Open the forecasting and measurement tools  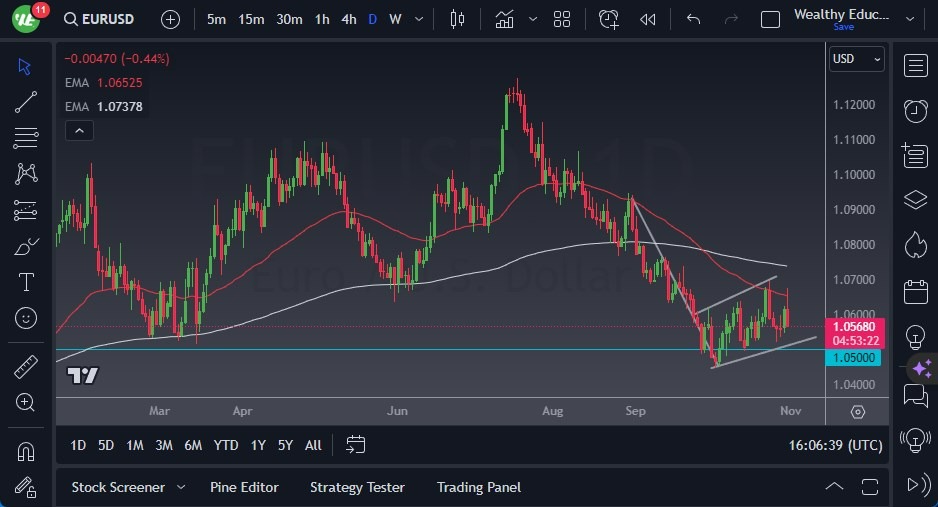tap(26, 210)
